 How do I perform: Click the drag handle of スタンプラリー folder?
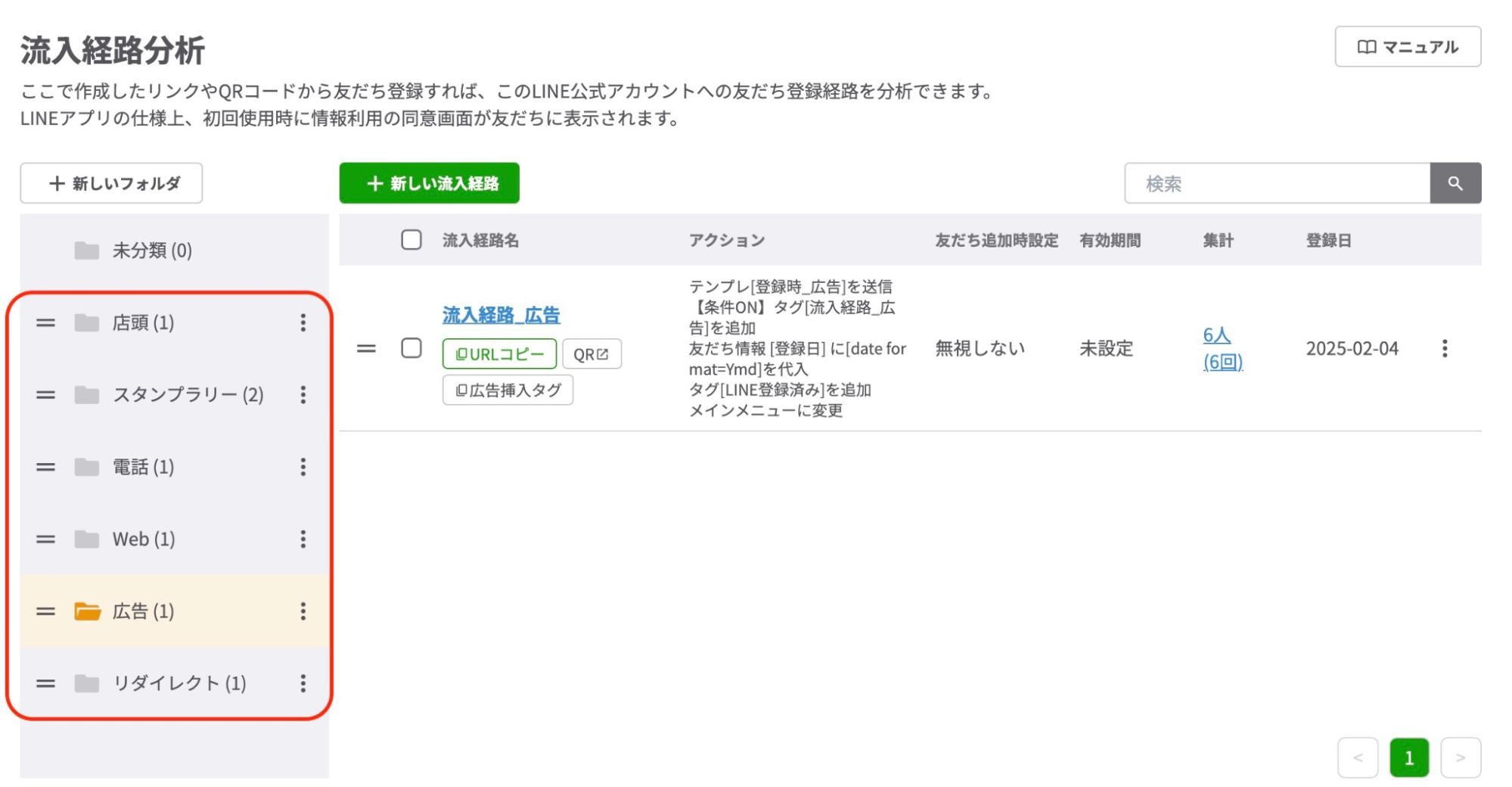coord(47,395)
